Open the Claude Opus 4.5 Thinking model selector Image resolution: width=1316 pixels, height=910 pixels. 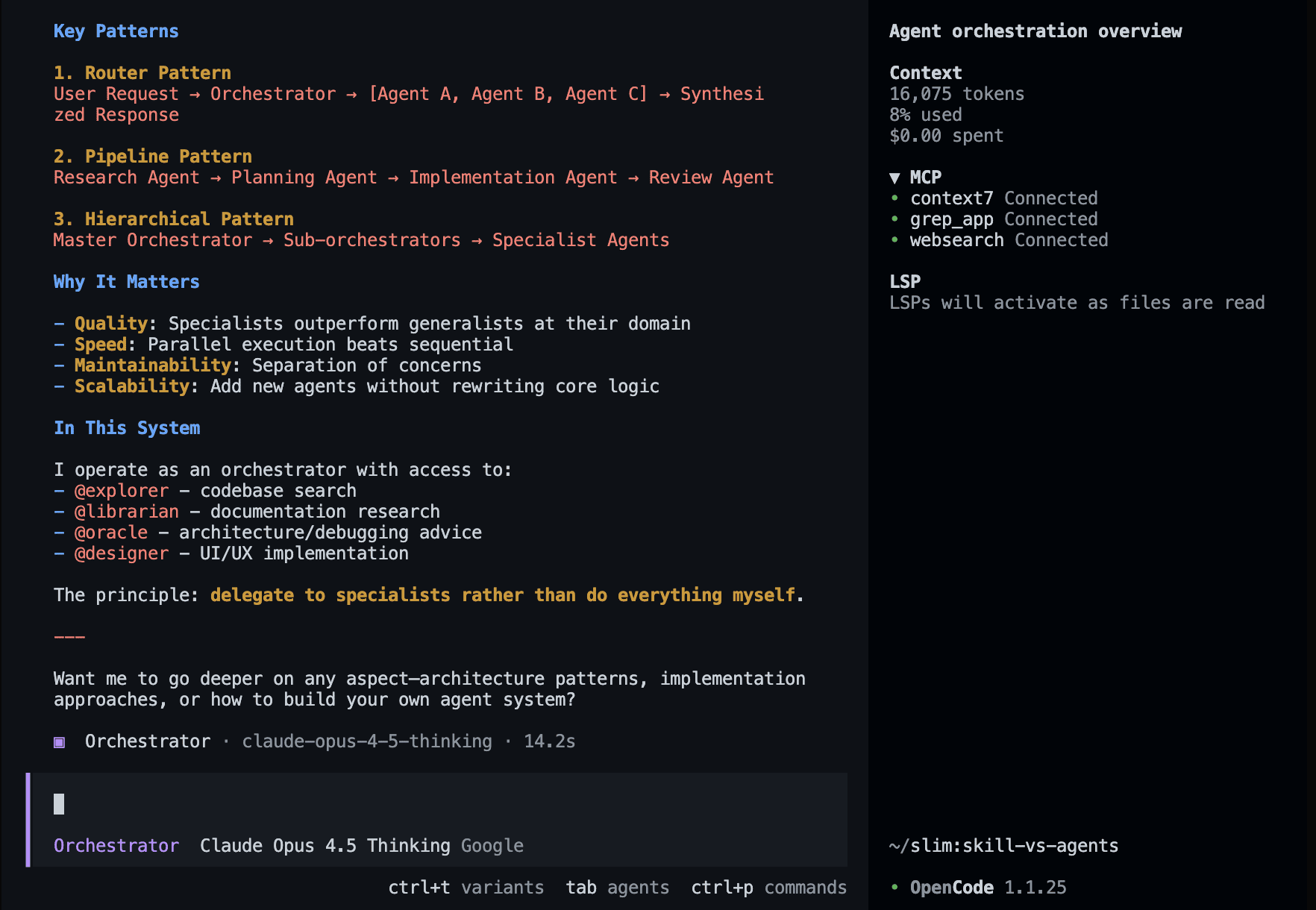point(325,846)
